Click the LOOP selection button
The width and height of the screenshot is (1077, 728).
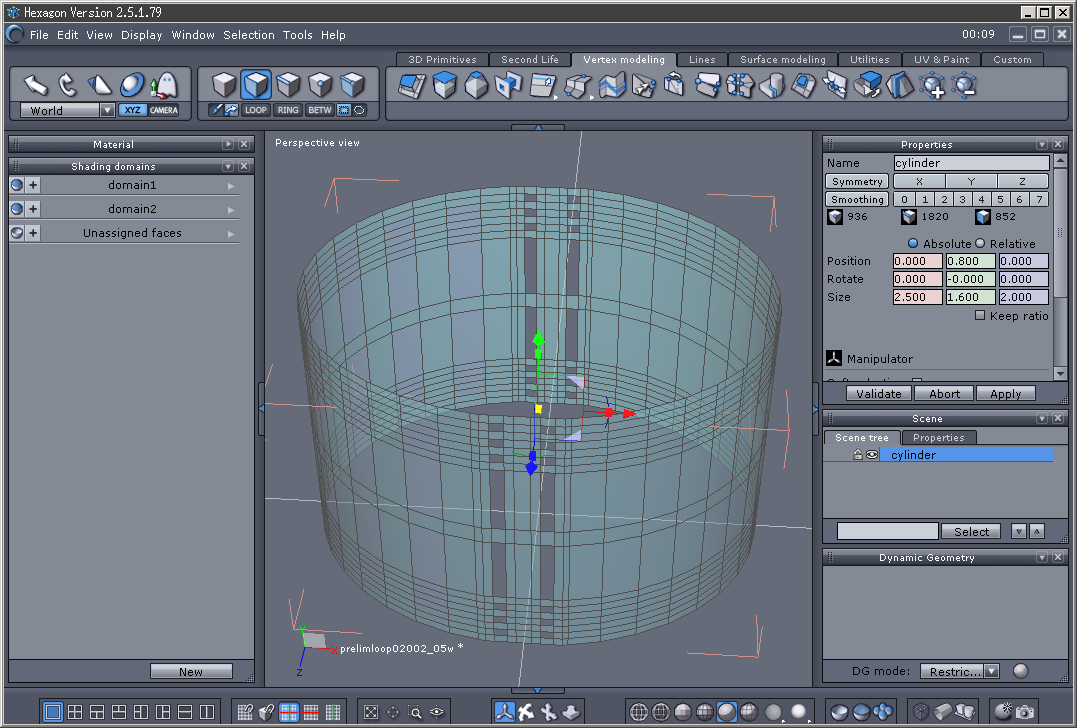(256, 110)
